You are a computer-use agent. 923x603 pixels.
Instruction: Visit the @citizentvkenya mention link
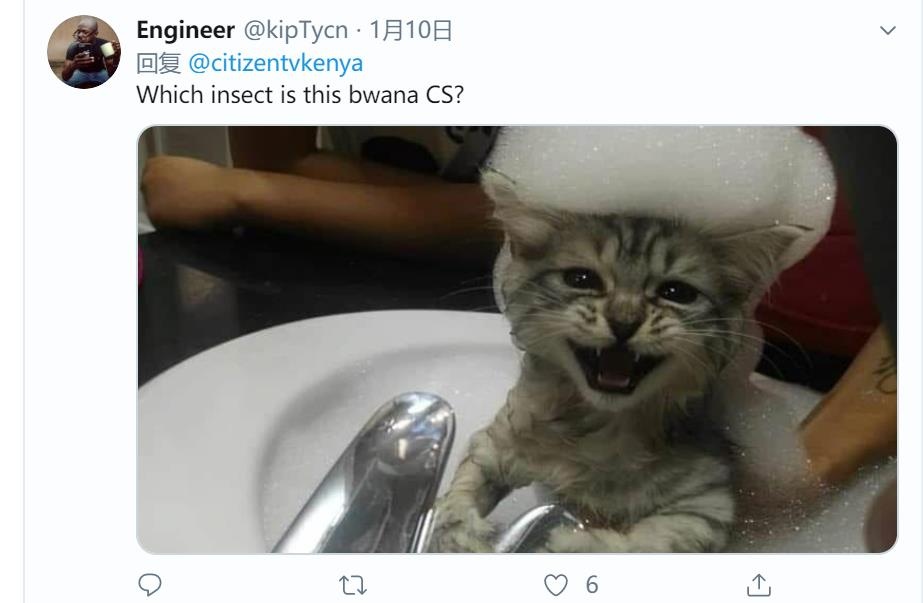tap(275, 63)
